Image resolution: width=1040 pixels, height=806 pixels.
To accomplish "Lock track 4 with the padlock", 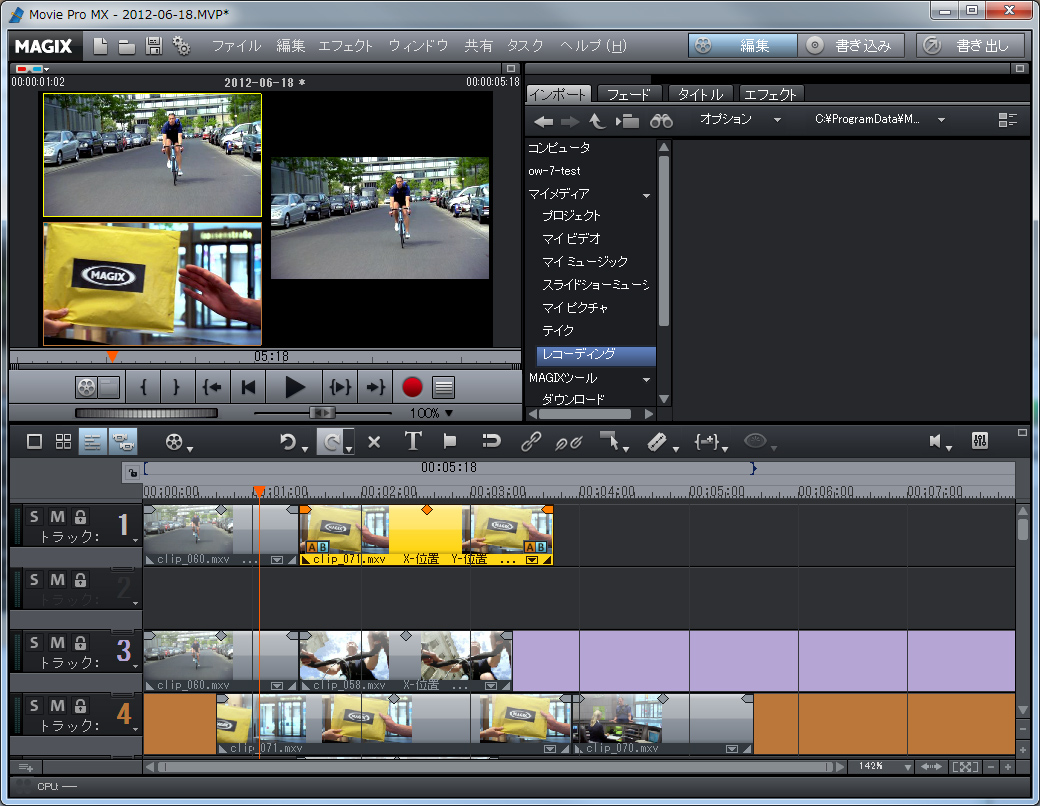I will [80, 706].
